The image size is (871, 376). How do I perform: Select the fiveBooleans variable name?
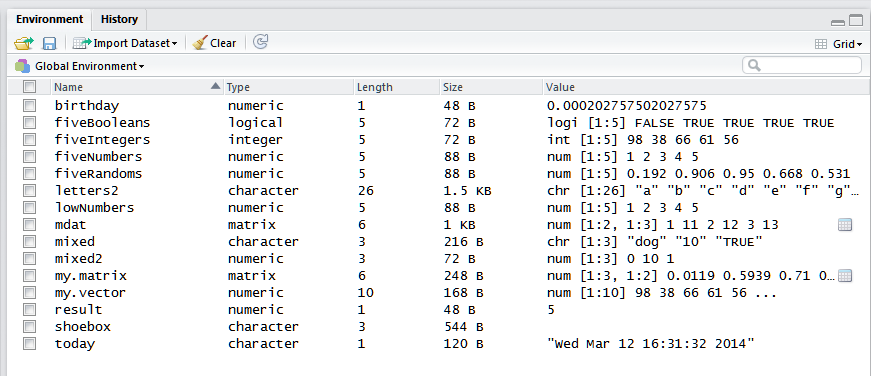(102, 123)
